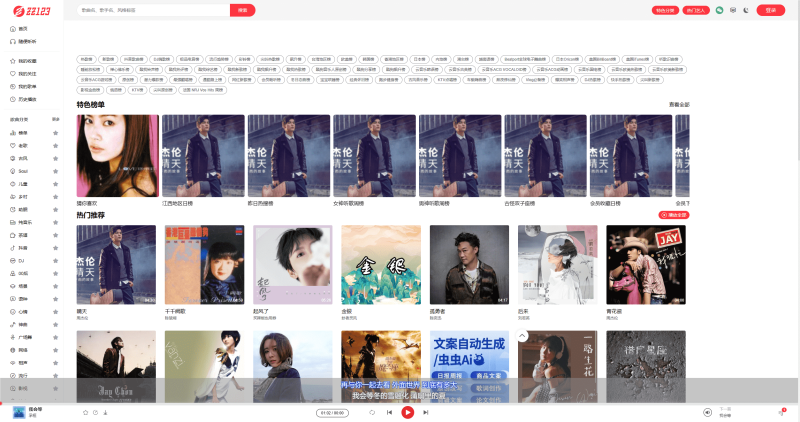Open 历史播放 playback history
800x422 pixels.
pyautogui.click(x=27, y=100)
